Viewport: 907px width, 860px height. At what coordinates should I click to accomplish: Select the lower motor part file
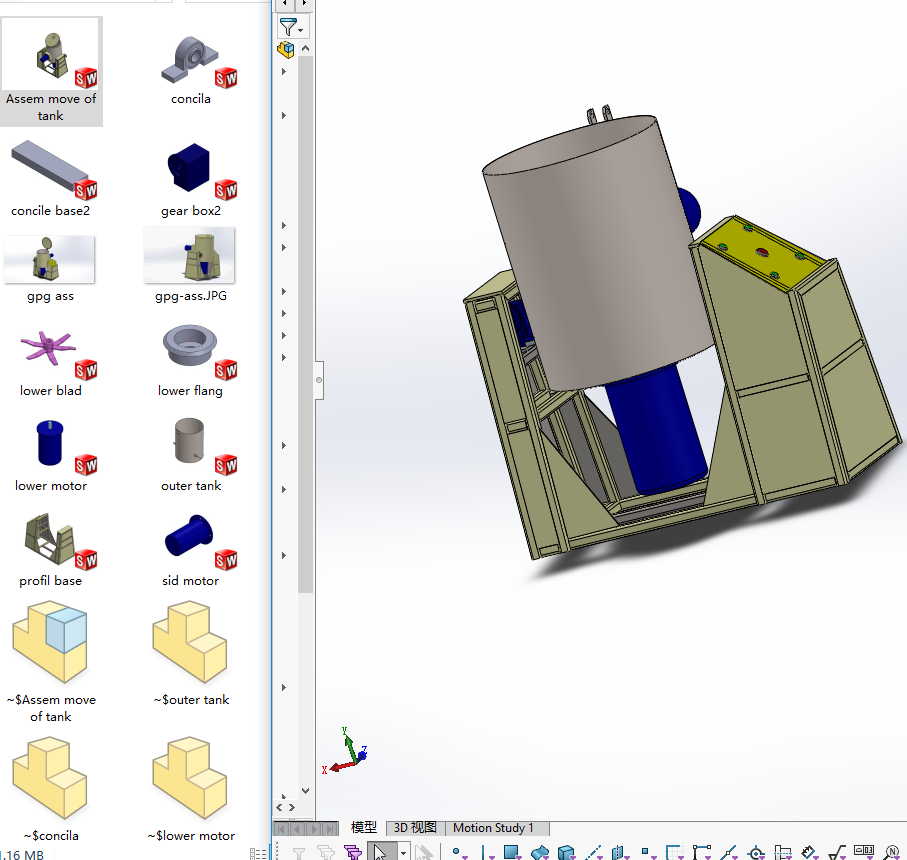(51, 456)
